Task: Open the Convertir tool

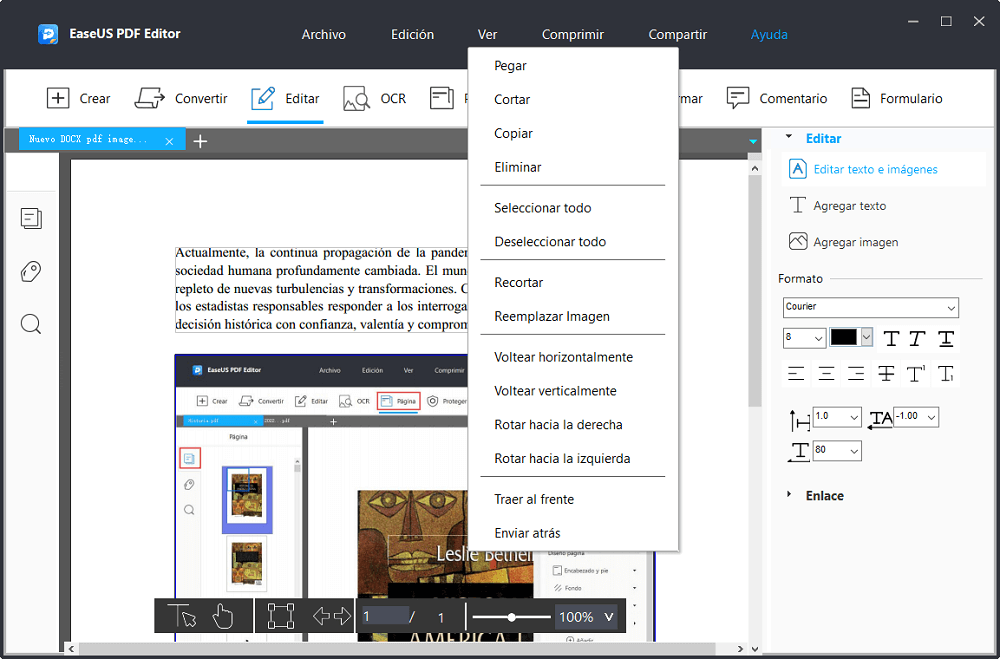Action: [180, 98]
